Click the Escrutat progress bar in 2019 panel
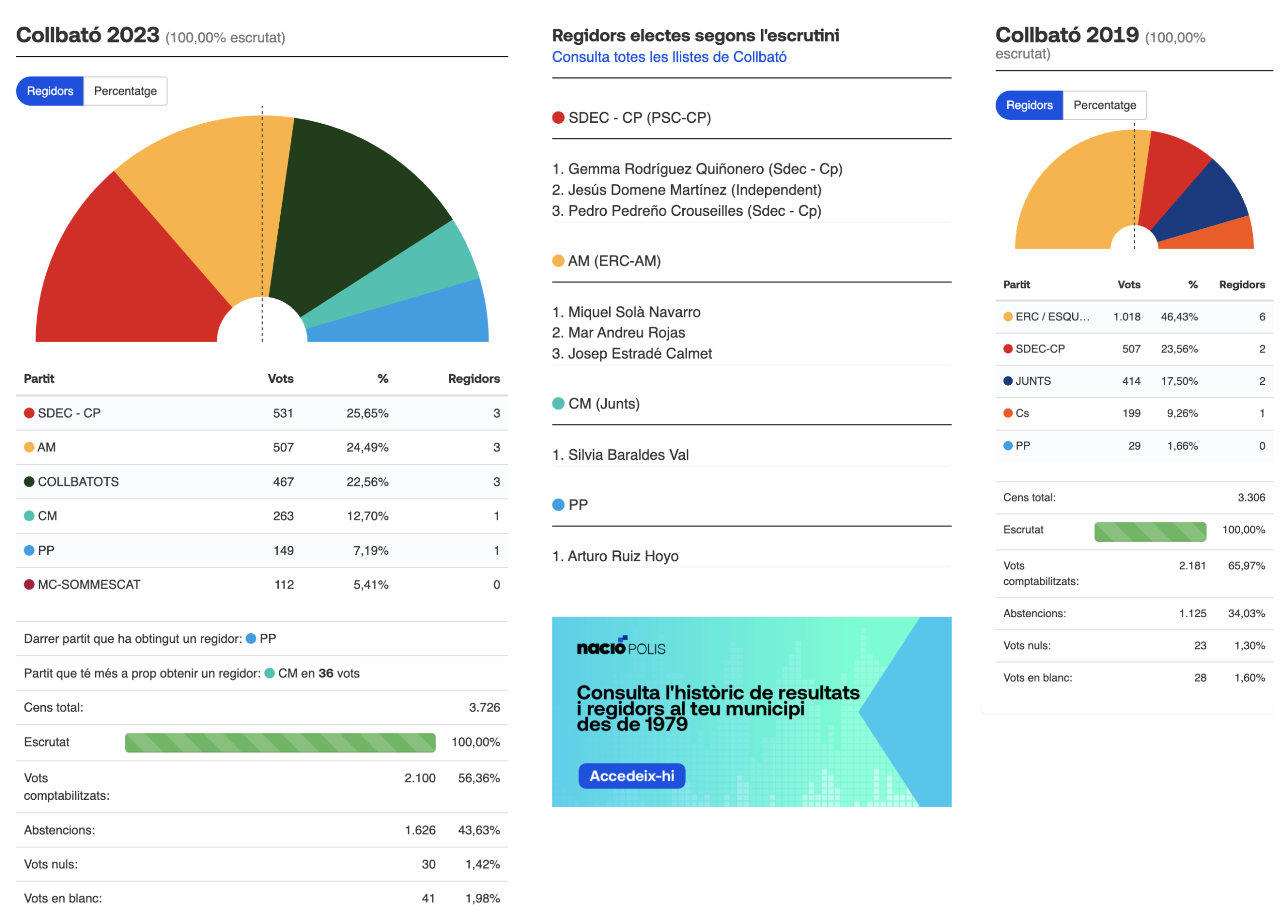Screen dimensions: 1288x924 [x=1150, y=531]
